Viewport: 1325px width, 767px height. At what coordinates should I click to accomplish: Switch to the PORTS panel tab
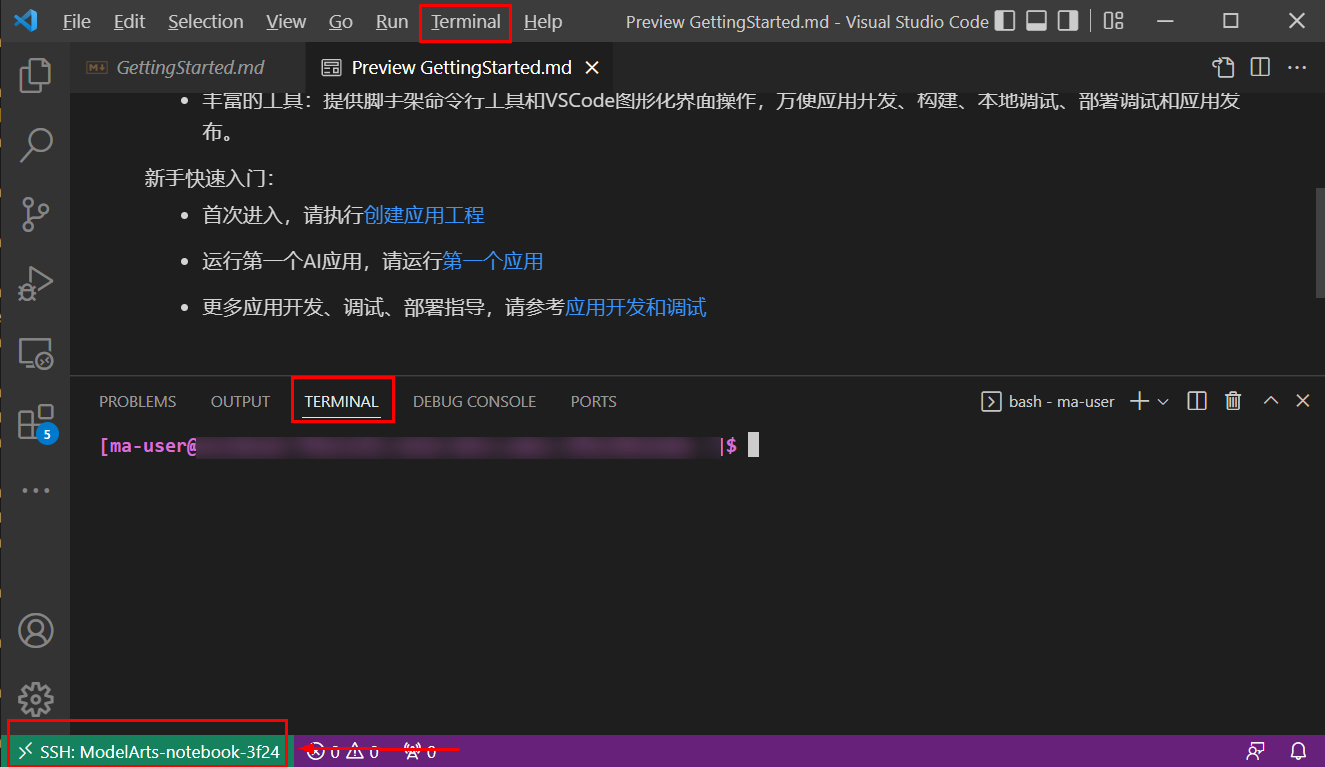(593, 401)
